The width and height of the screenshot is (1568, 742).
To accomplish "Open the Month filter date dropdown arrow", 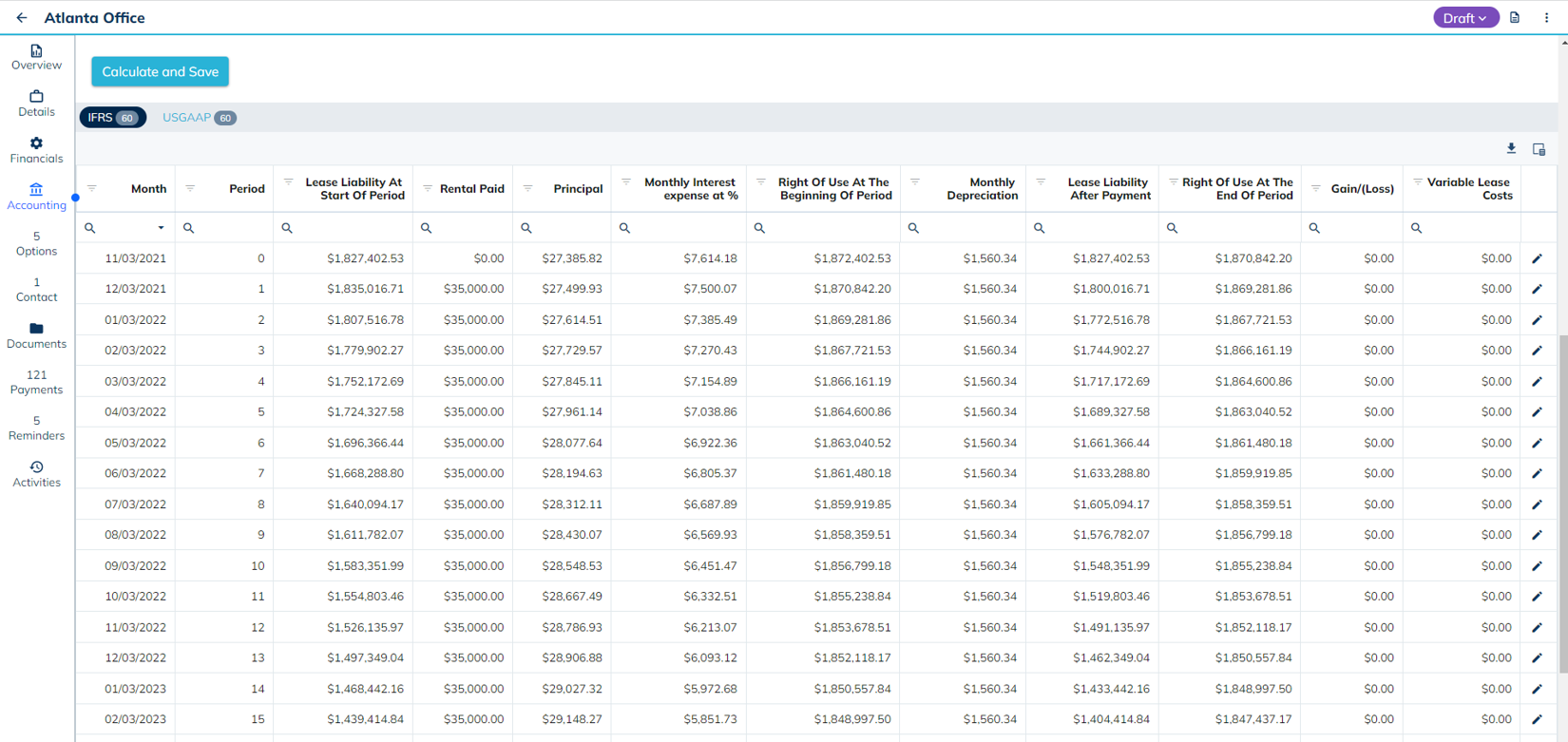I will point(161,228).
